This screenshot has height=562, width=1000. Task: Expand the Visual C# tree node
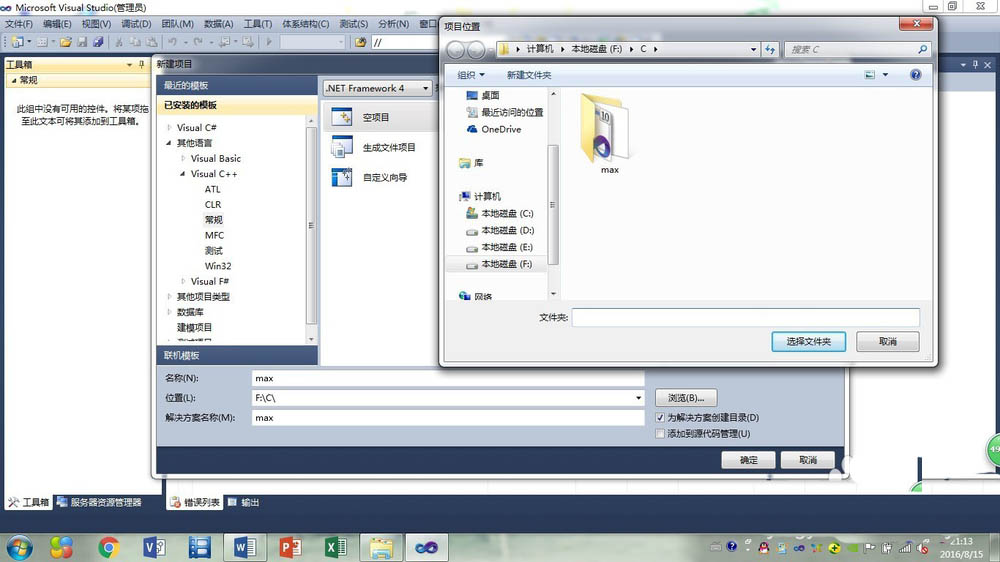tap(169, 128)
